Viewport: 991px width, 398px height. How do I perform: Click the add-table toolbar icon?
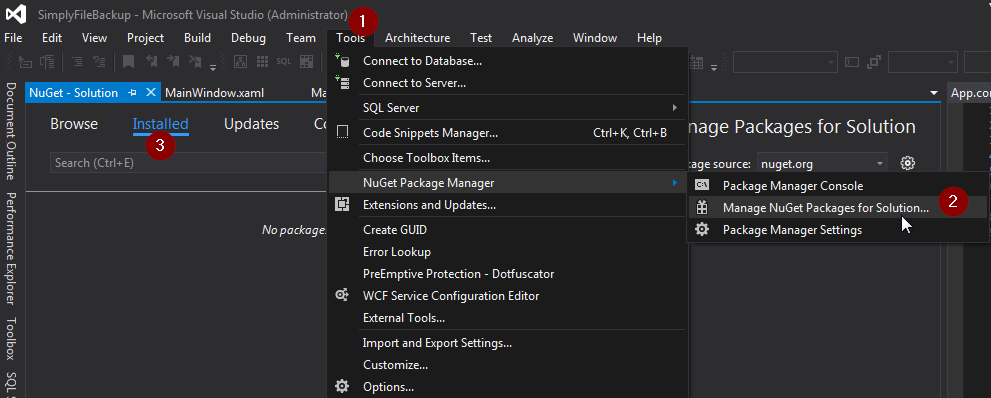696,63
